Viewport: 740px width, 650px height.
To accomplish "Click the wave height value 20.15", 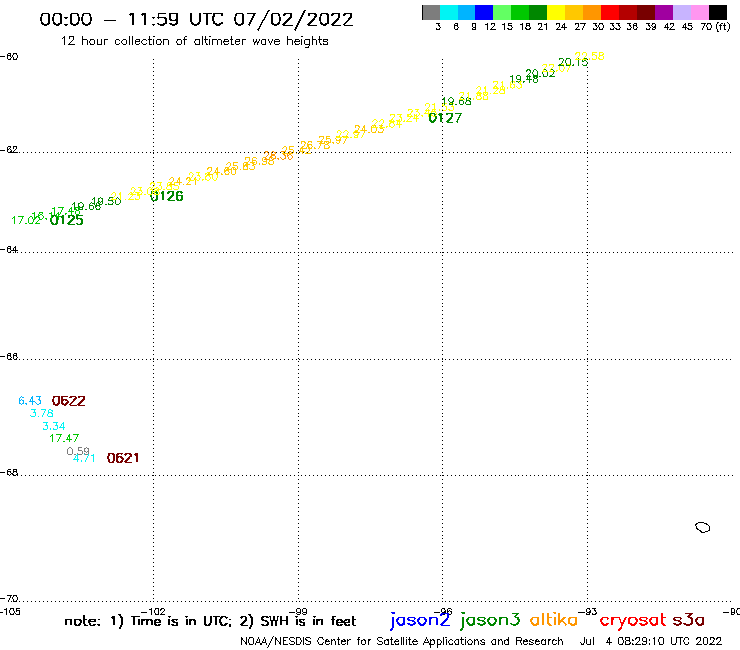I will pyautogui.click(x=573, y=62).
